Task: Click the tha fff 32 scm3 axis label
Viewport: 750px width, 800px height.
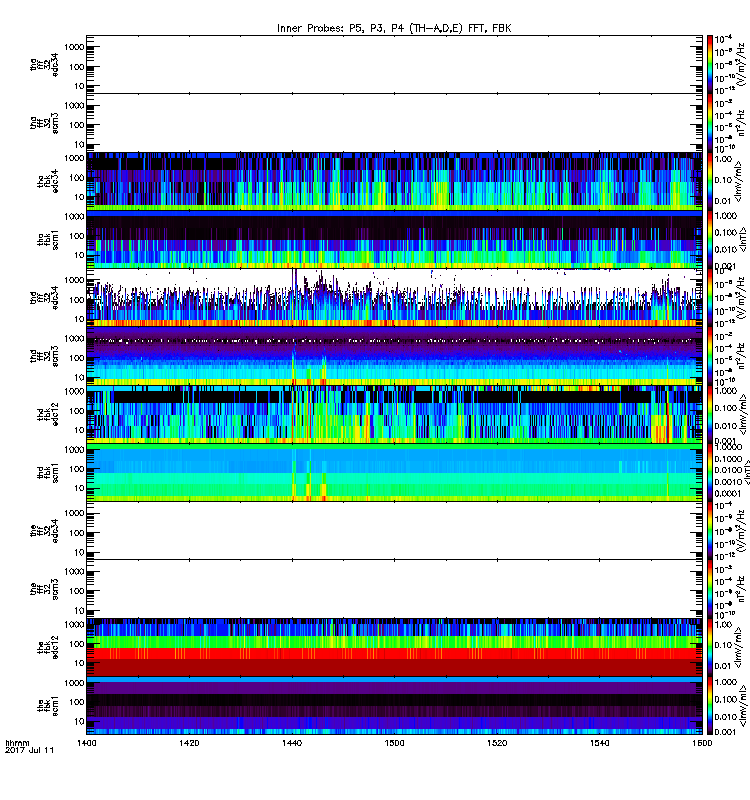Action: pos(44,123)
